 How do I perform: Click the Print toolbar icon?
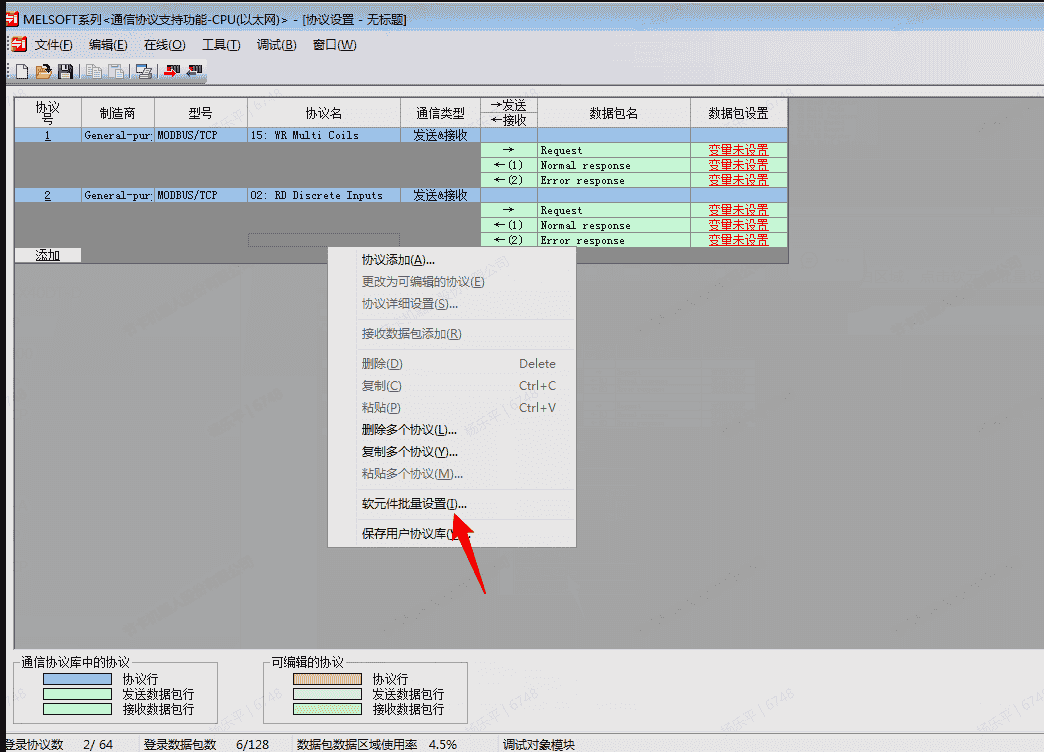click(x=143, y=71)
